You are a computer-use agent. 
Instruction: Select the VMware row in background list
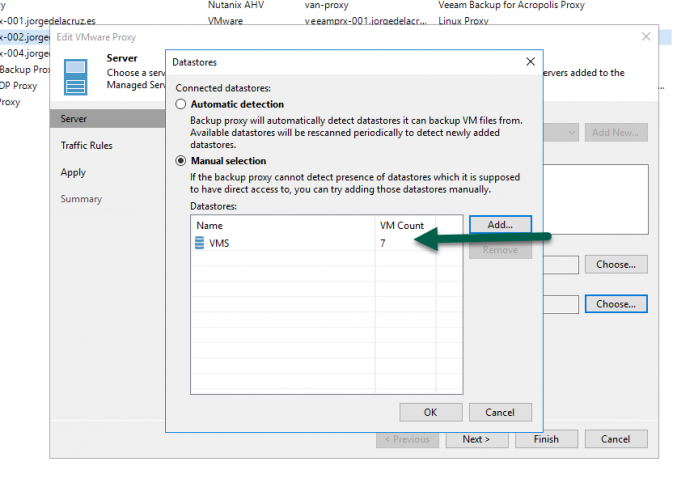[x=225, y=21]
